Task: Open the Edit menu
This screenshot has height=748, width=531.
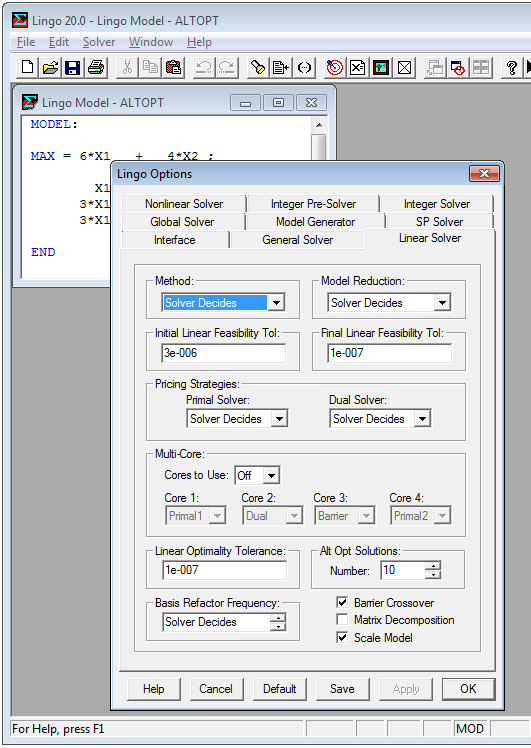Action: (59, 42)
